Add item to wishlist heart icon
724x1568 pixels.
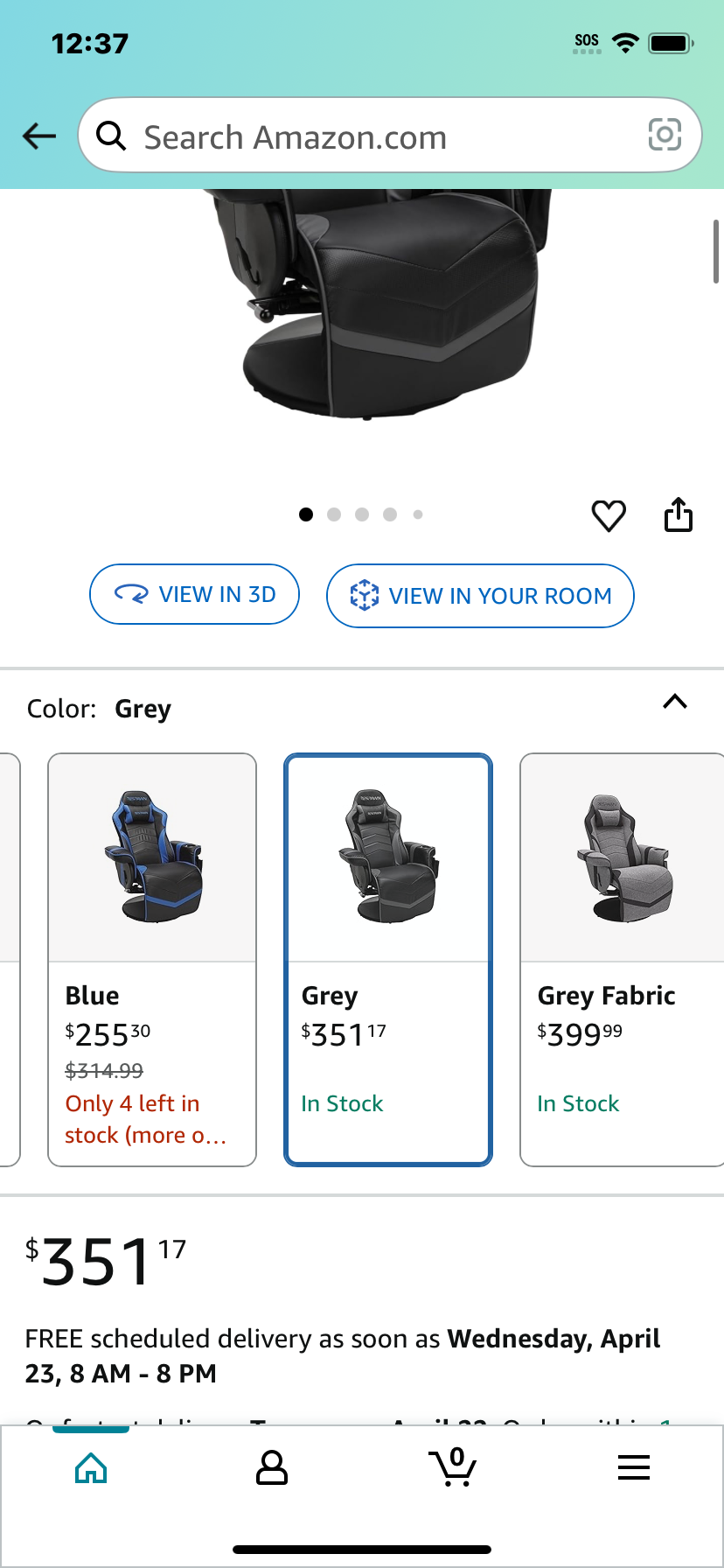[609, 515]
